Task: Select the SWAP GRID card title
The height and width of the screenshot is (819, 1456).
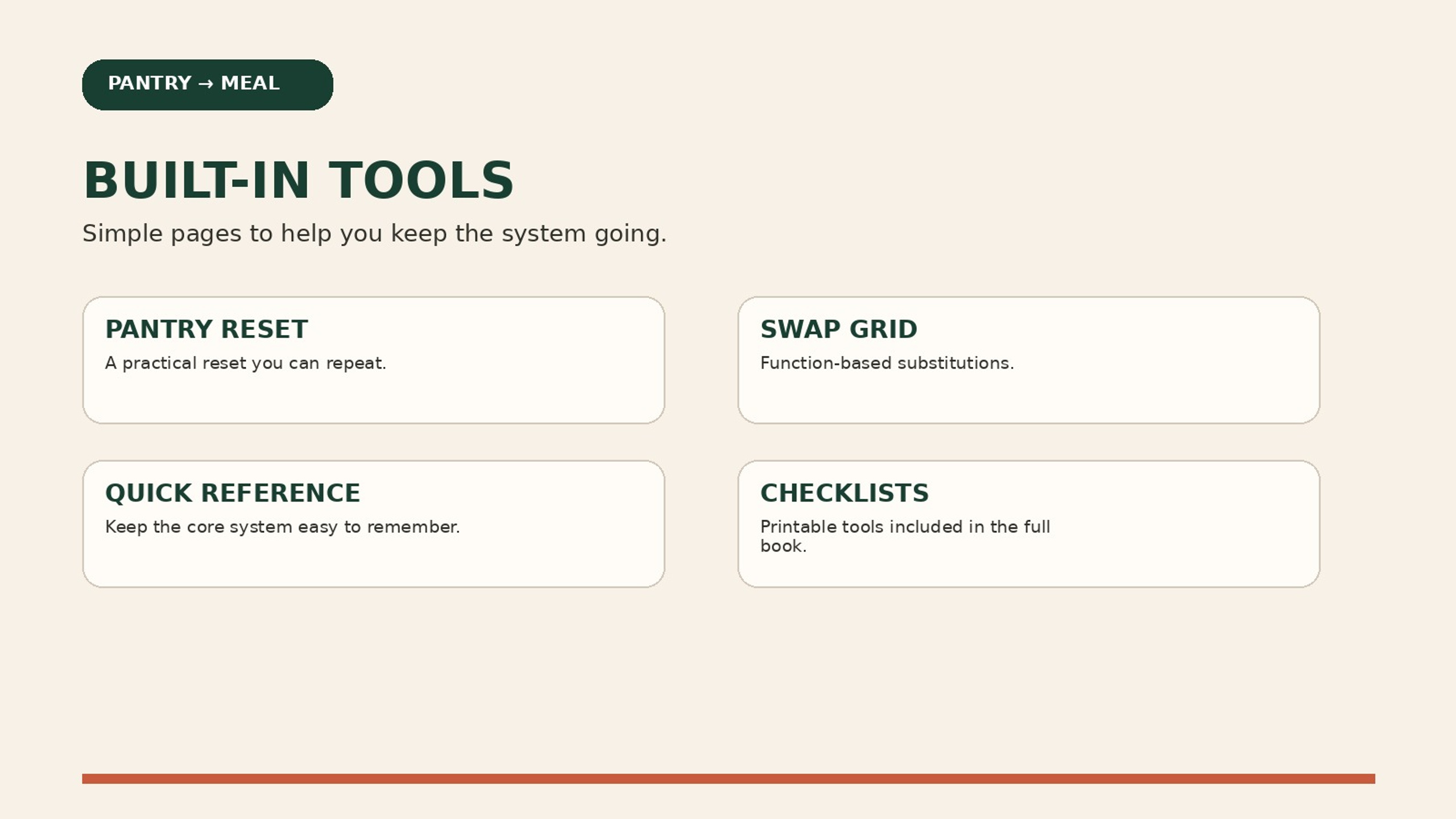Action: [838, 329]
